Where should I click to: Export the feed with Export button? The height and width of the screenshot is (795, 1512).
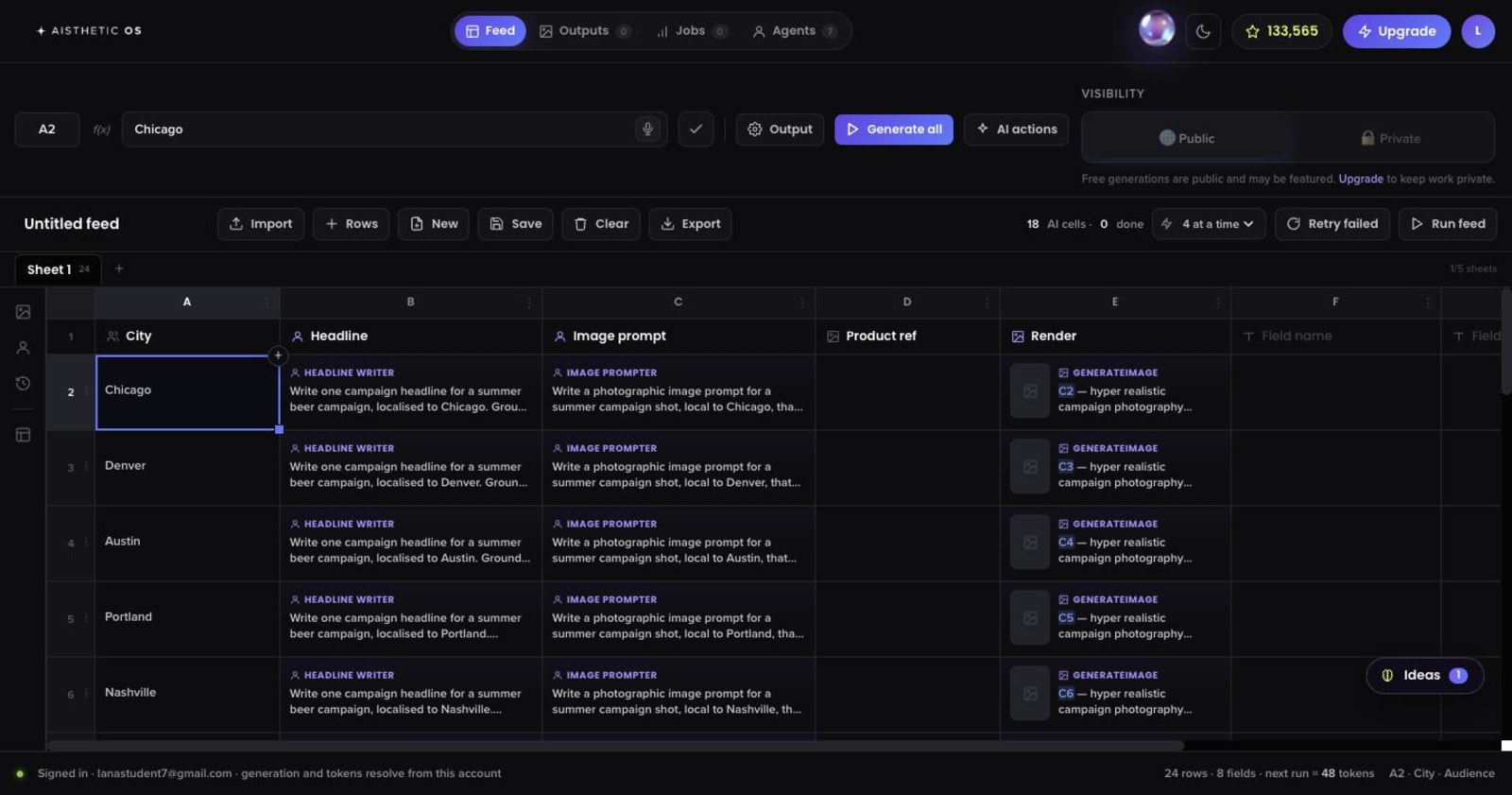click(x=690, y=224)
